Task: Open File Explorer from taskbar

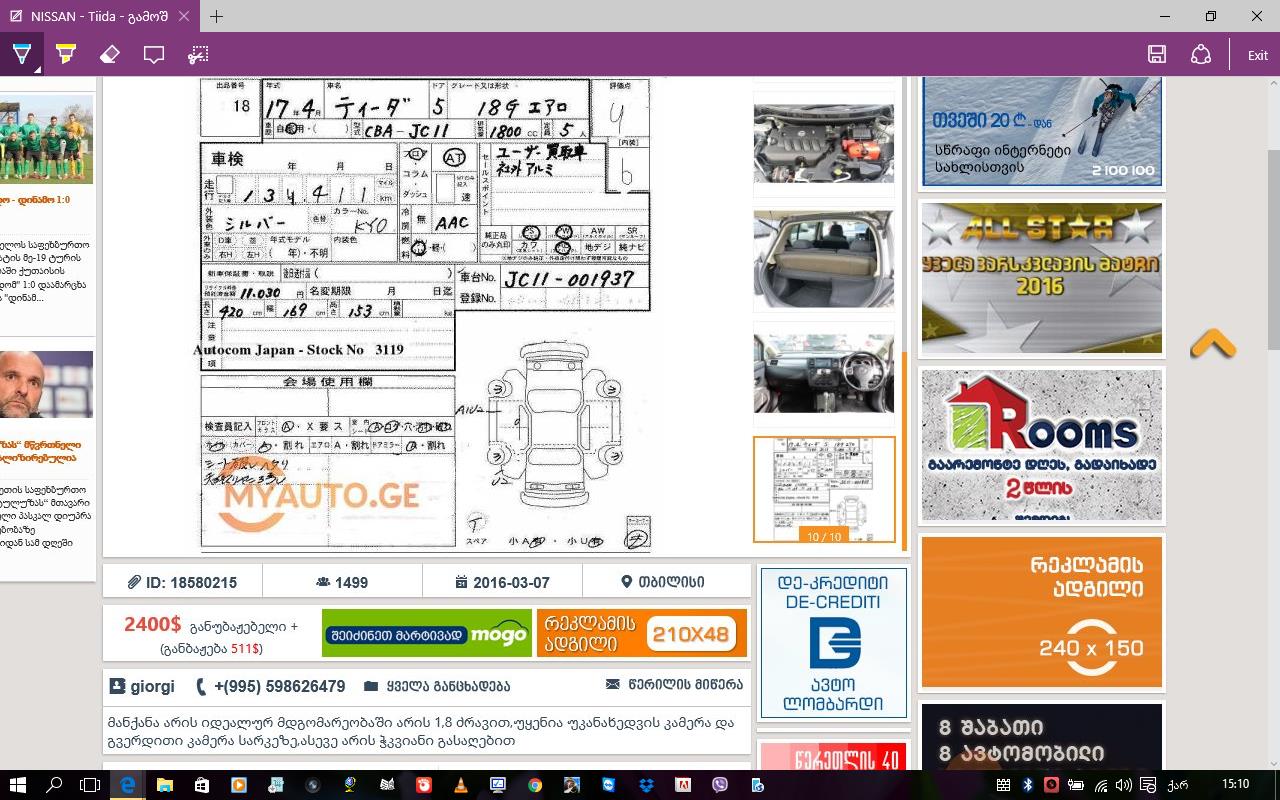Action: 164,785
